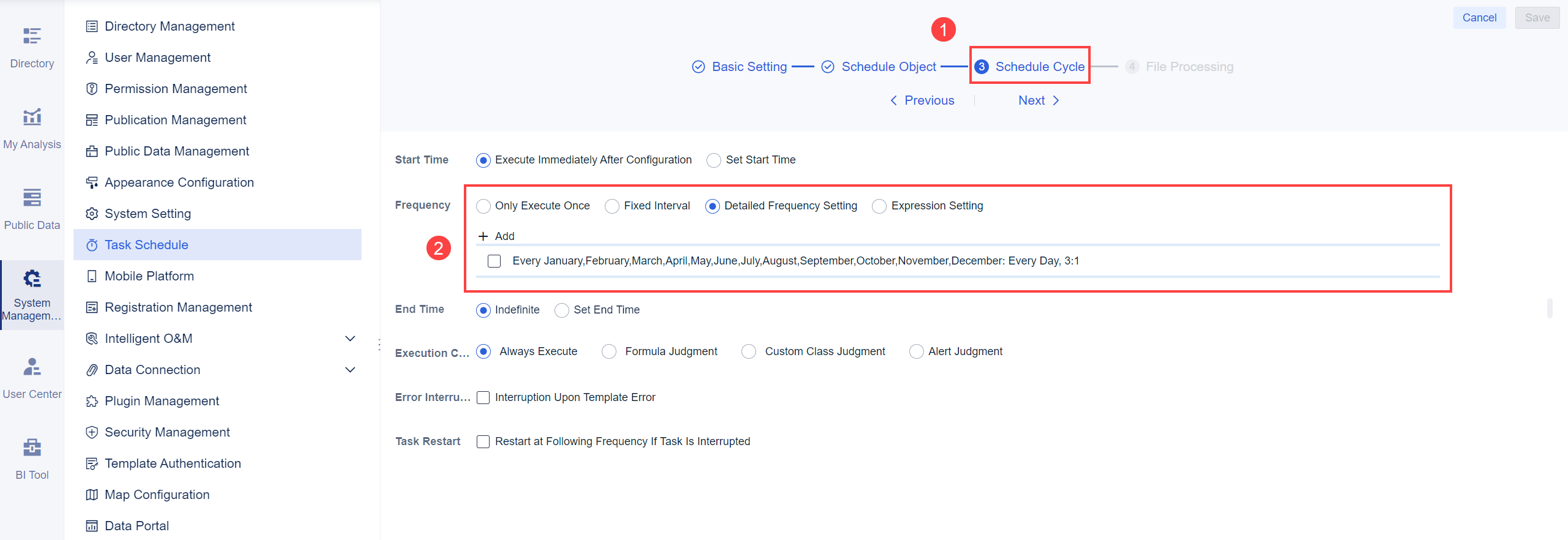Open Security Management menu item

pos(218,432)
